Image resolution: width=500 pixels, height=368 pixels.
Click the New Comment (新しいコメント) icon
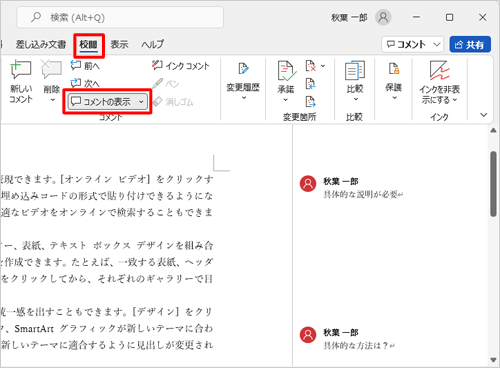(21, 70)
